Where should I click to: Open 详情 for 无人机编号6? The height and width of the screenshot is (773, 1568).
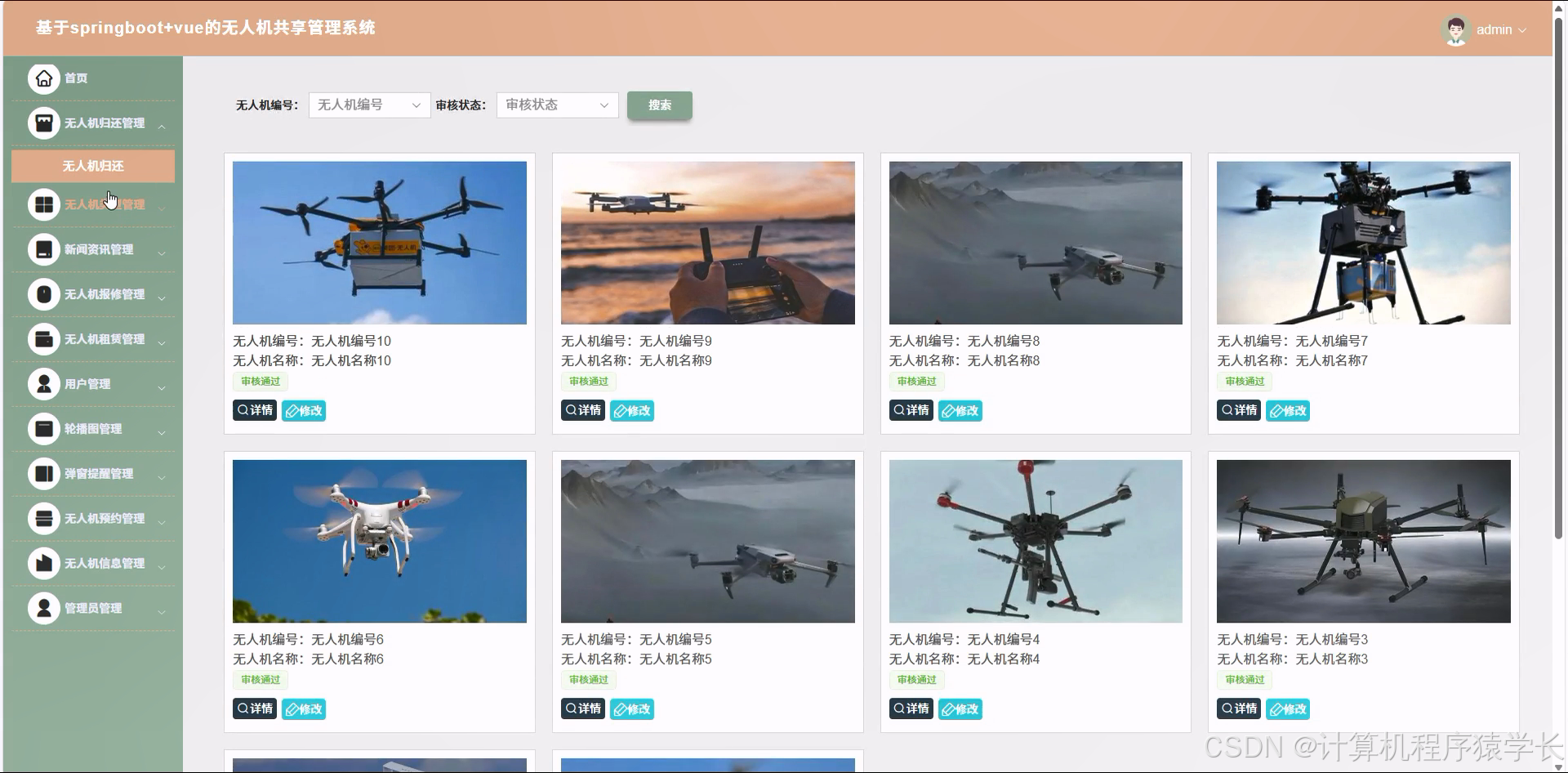pyautogui.click(x=255, y=708)
